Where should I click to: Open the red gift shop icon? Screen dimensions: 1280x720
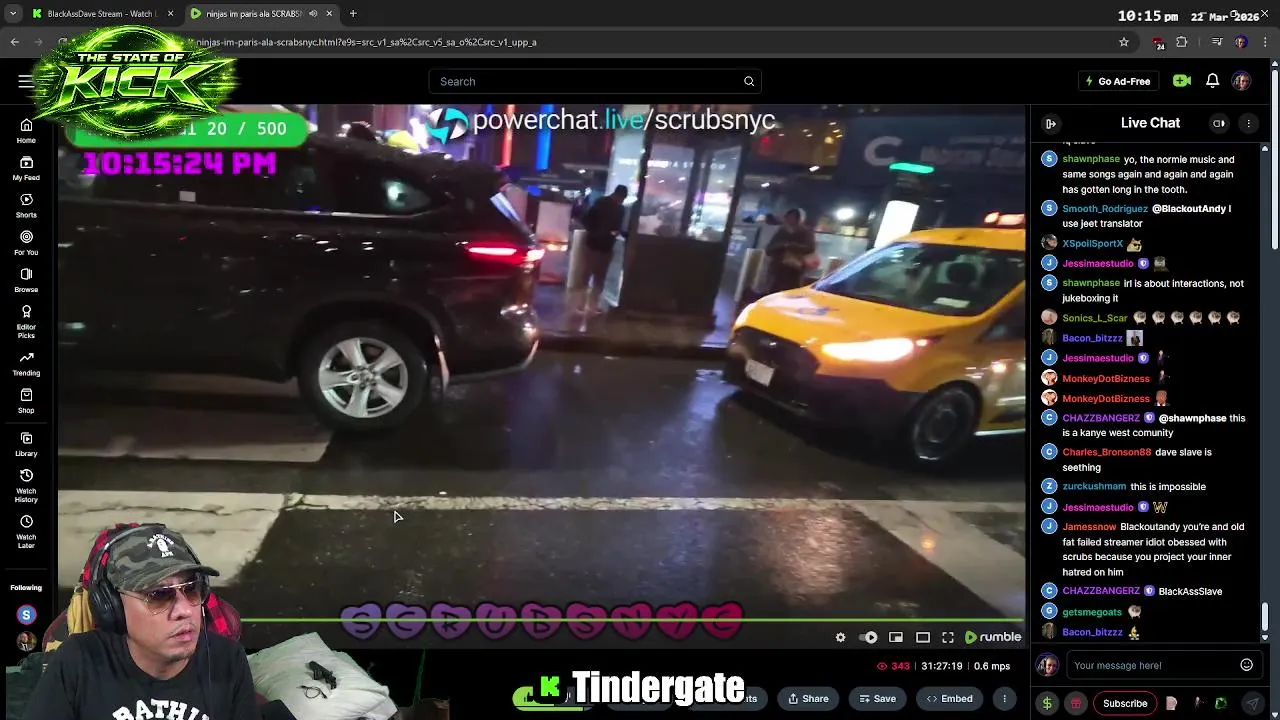coord(1075,703)
